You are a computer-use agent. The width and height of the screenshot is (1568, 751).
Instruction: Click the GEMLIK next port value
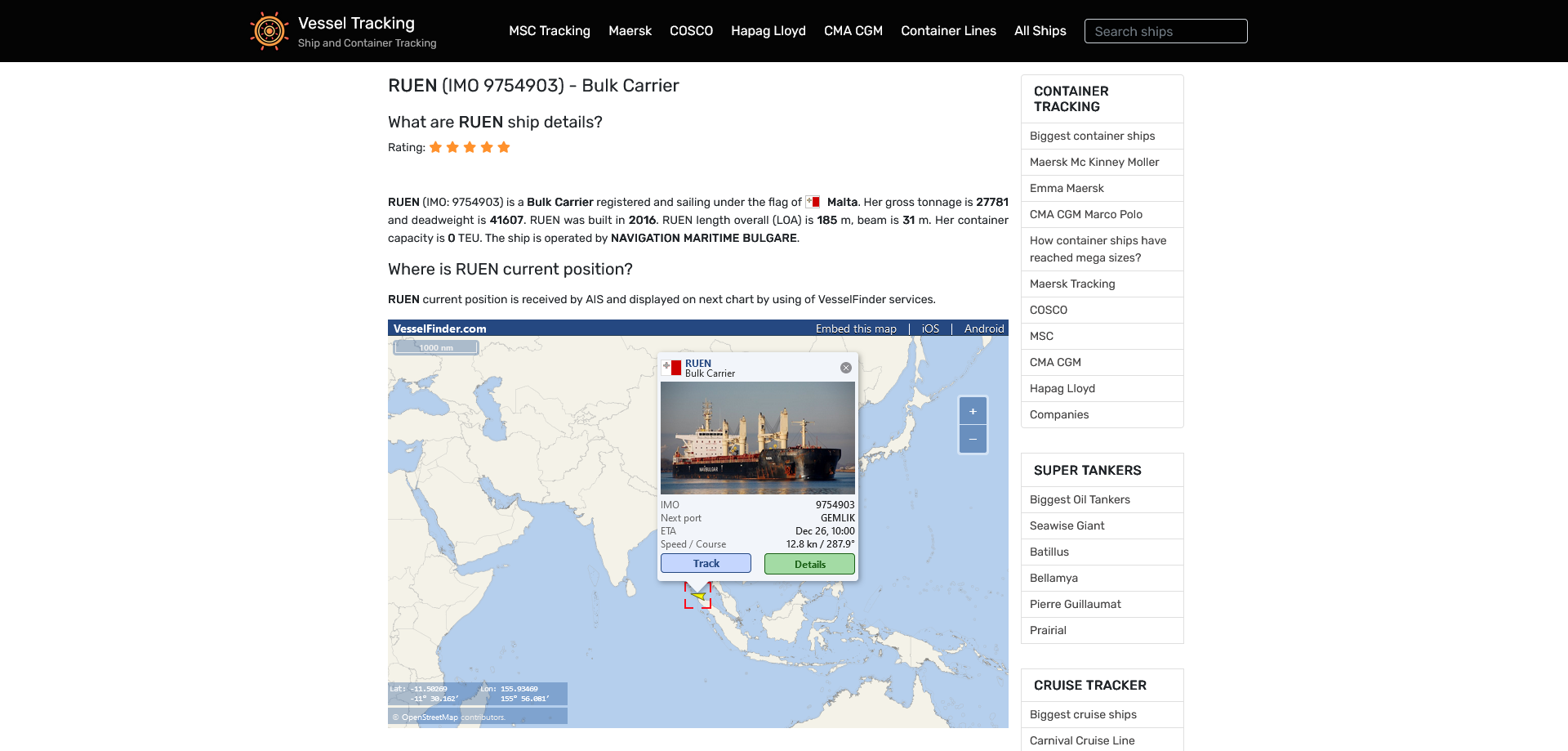pyautogui.click(x=838, y=518)
